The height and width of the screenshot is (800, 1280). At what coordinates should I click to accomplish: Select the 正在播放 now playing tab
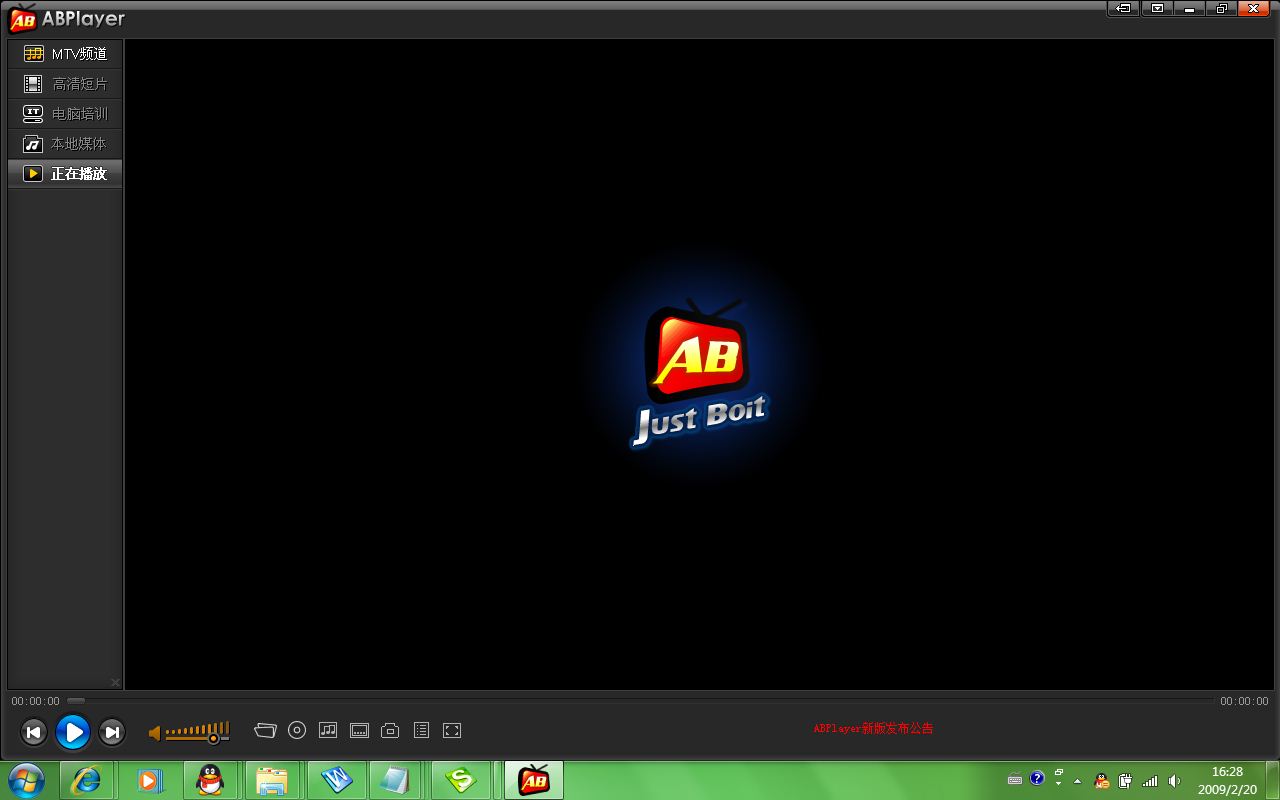[x=65, y=174]
